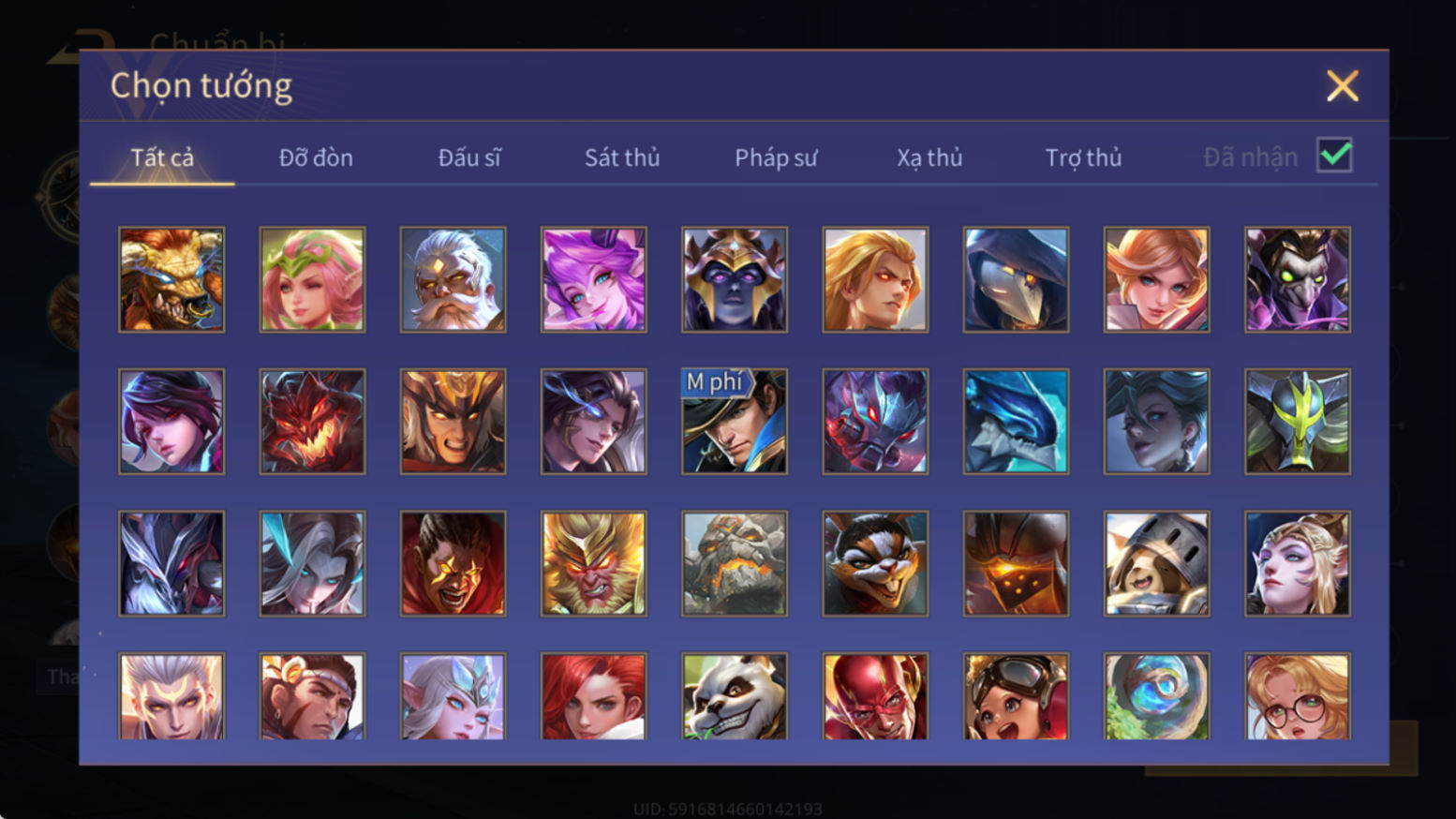
Task: Filter heroes by 'Trợ thủ' tab
Action: (1083, 157)
